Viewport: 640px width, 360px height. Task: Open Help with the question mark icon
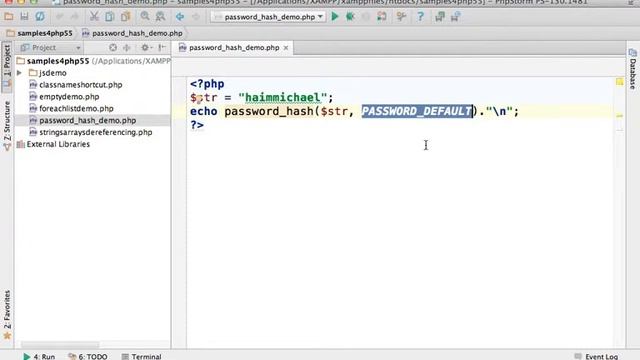tap(420, 17)
